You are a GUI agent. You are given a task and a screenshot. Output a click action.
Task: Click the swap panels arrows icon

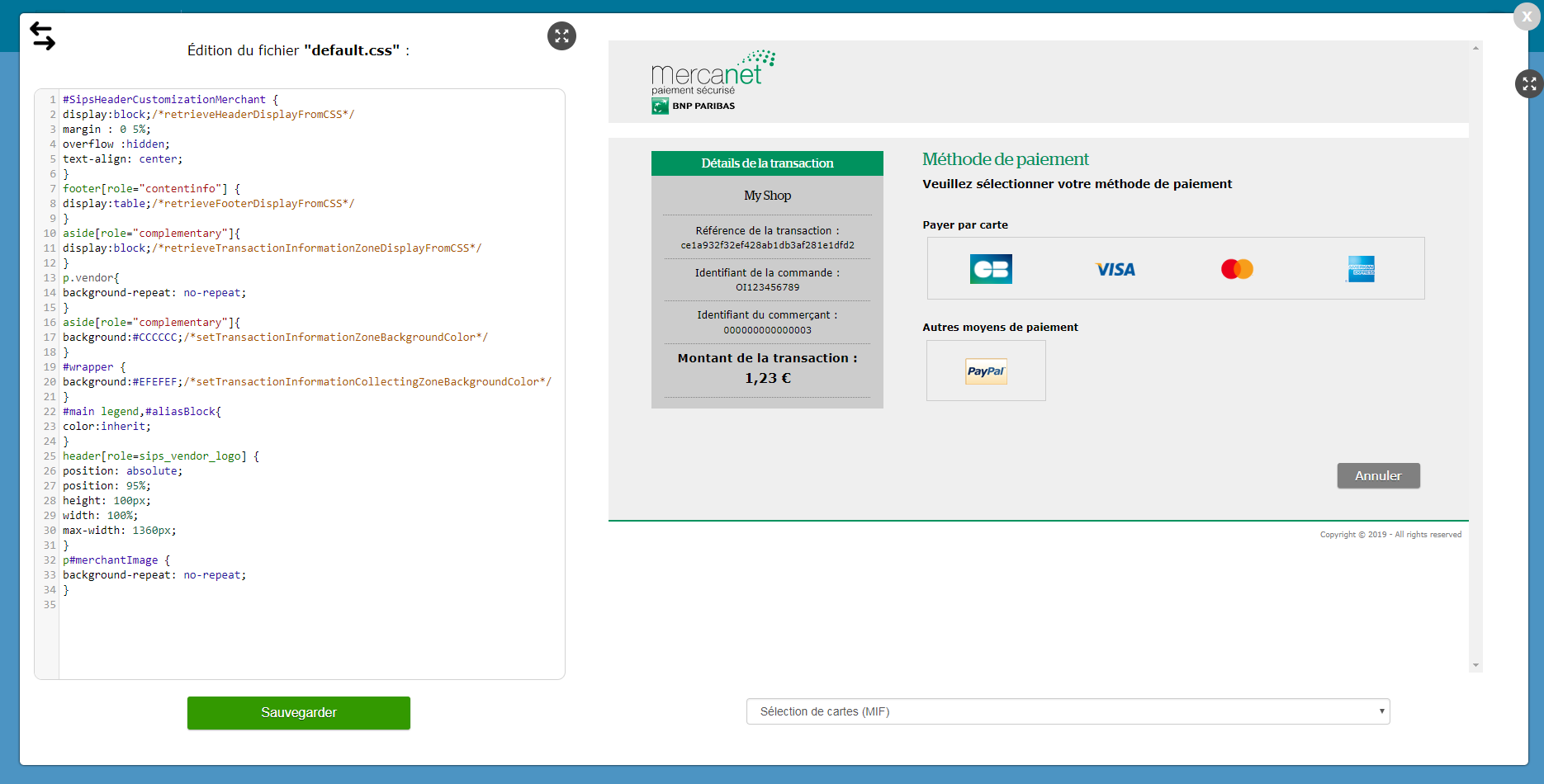[x=43, y=36]
